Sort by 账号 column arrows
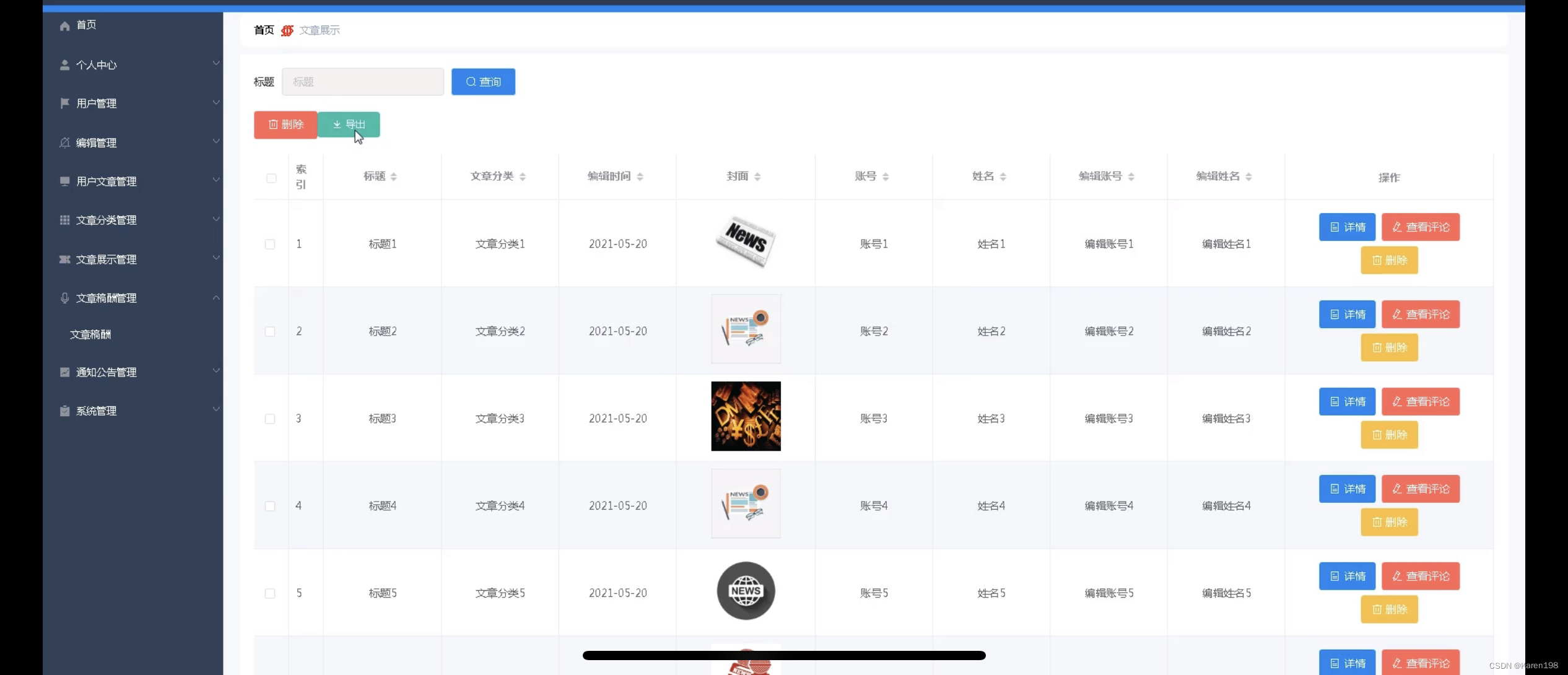 pos(886,177)
